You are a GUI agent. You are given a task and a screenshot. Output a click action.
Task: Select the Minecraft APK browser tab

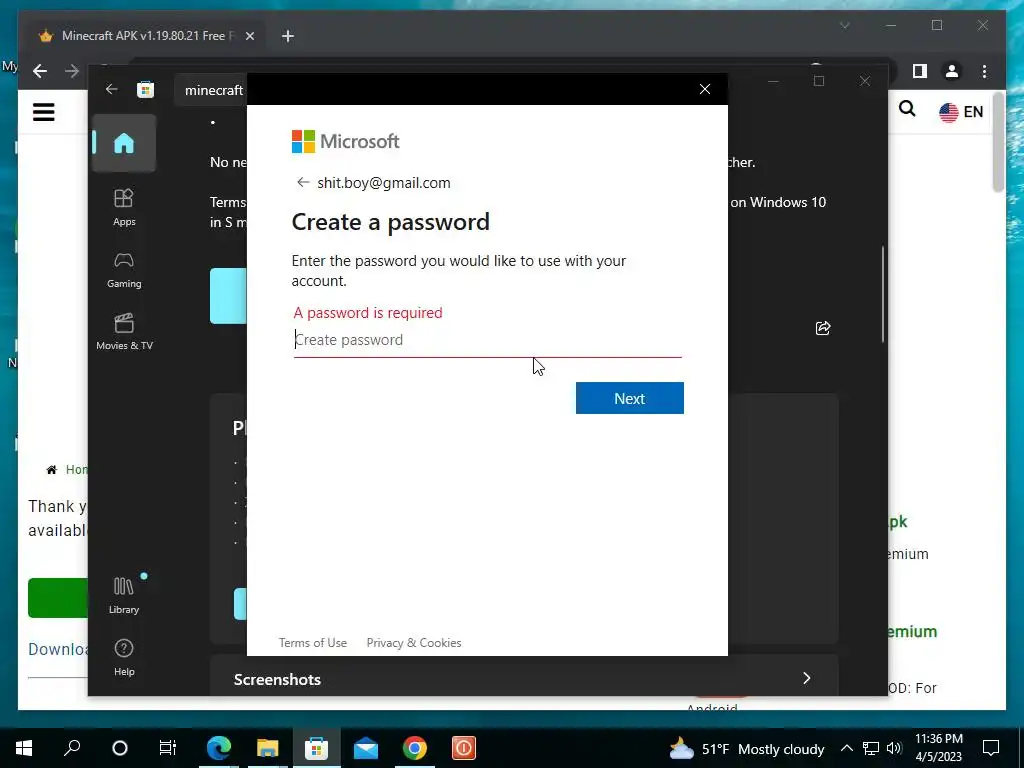click(x=146, y=36)
